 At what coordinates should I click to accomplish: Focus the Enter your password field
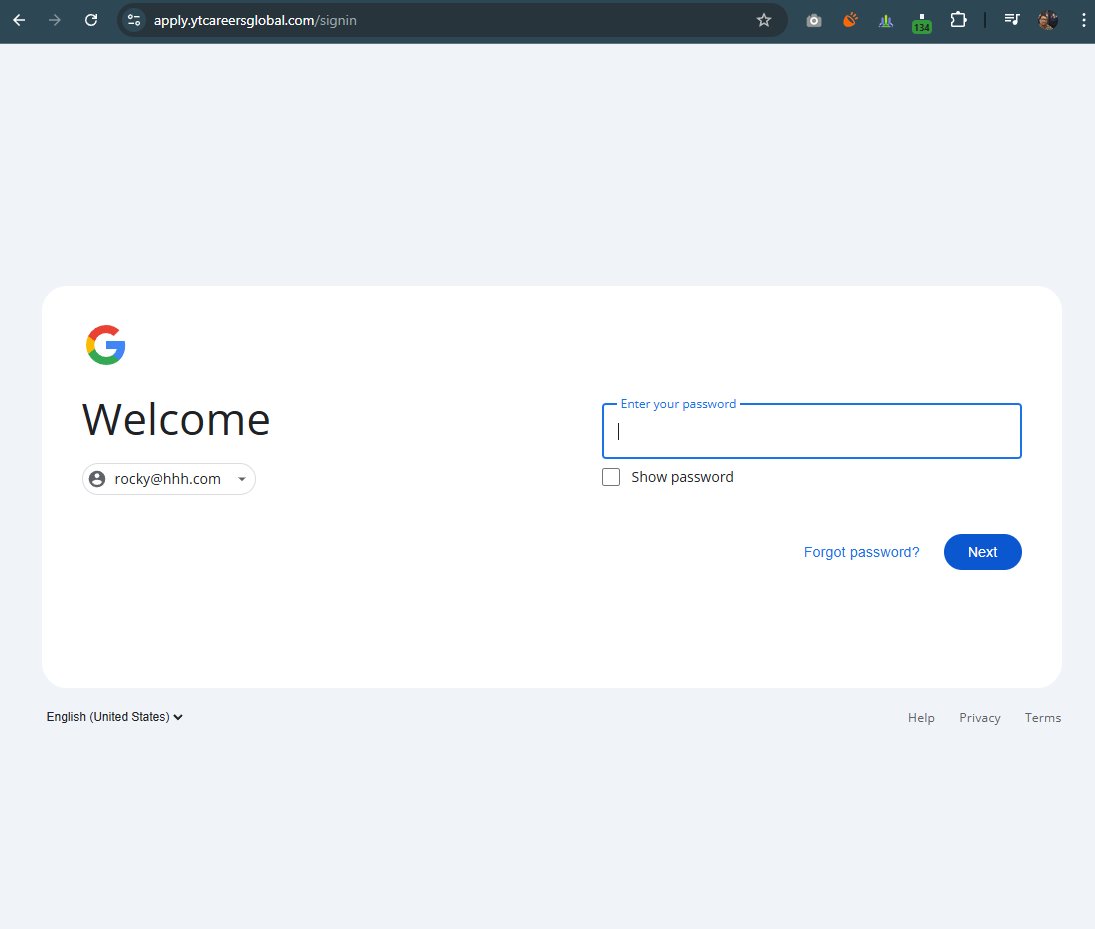[811, 431]
